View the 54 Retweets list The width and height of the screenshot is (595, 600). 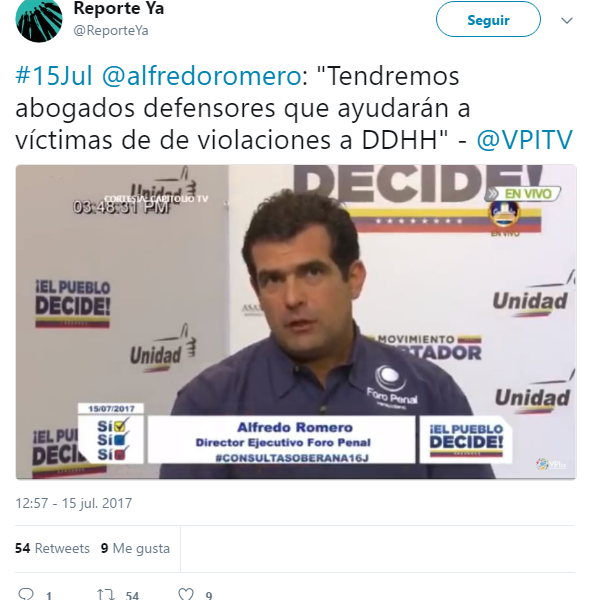click(x=52, y=548)
